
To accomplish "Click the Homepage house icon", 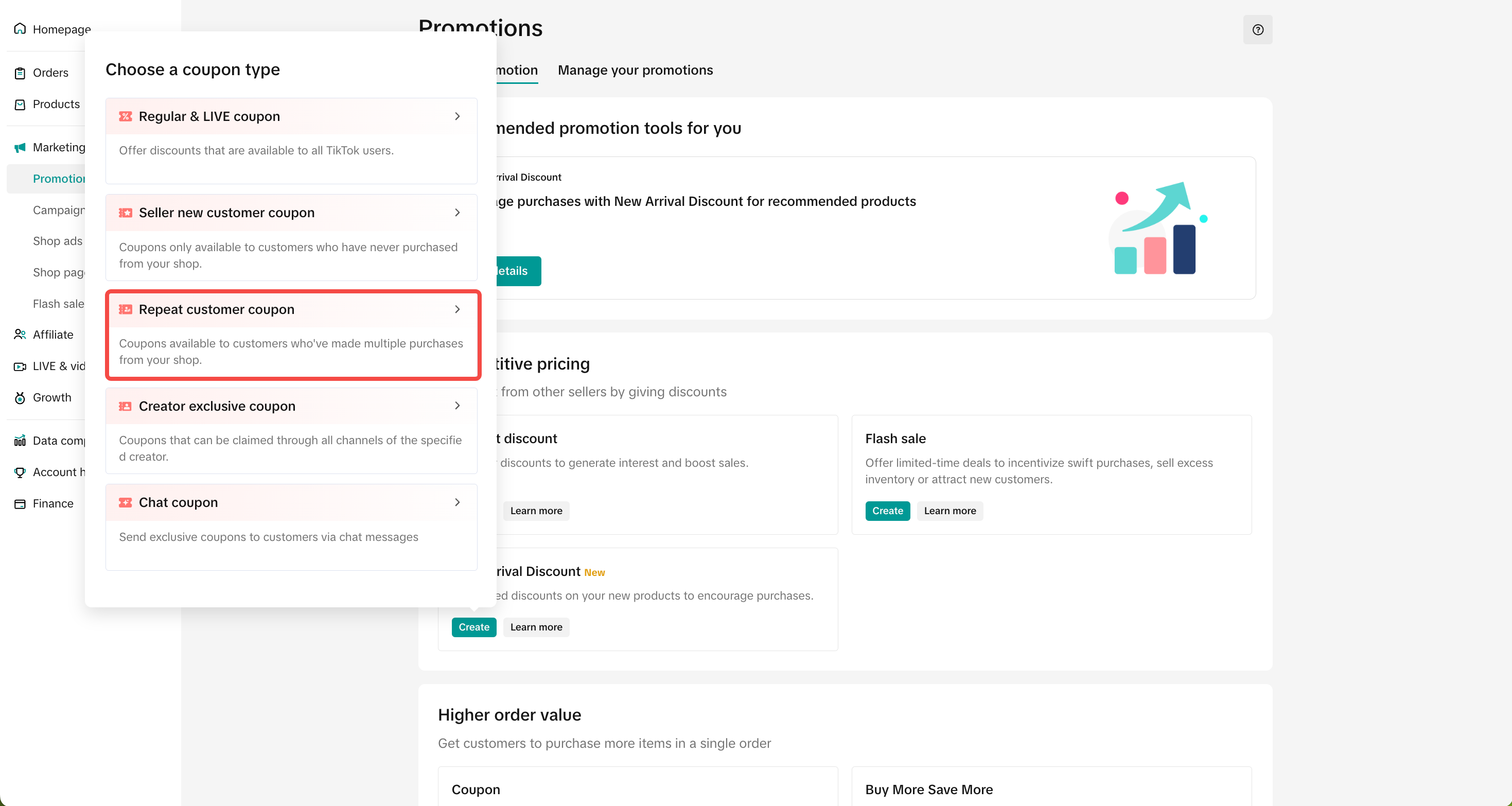I will tap(20, 29).
